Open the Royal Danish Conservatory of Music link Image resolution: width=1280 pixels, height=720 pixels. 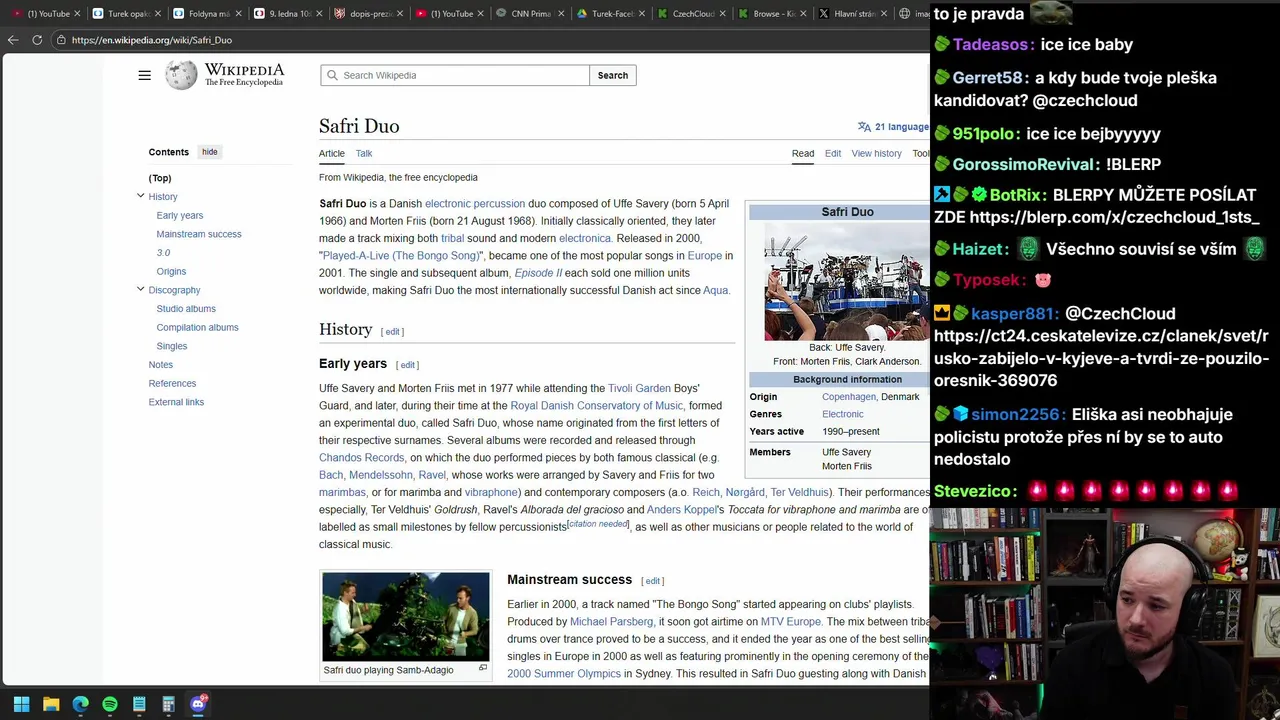point(597,406)
